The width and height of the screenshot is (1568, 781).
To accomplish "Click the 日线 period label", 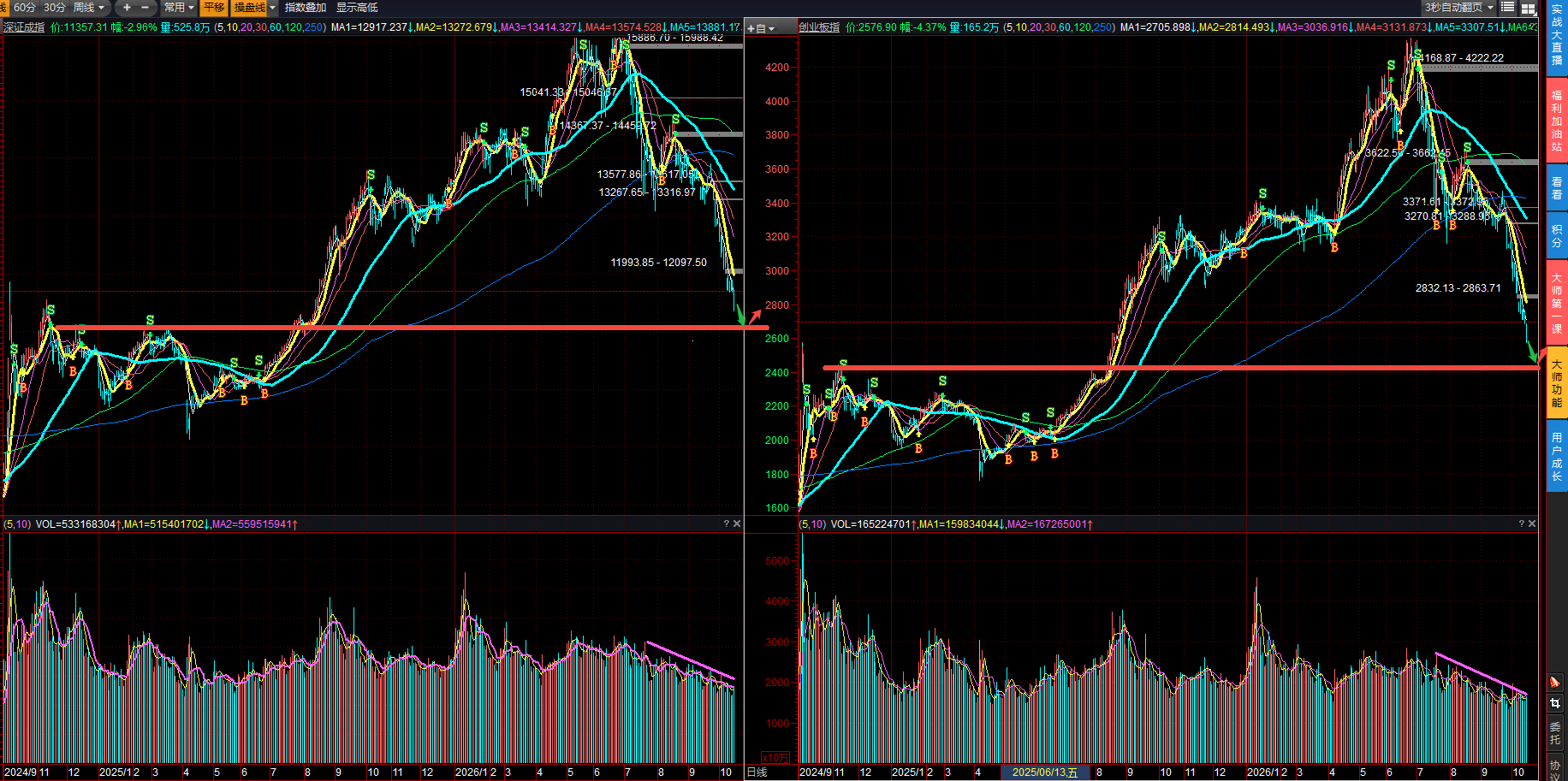I will point(757,772).
